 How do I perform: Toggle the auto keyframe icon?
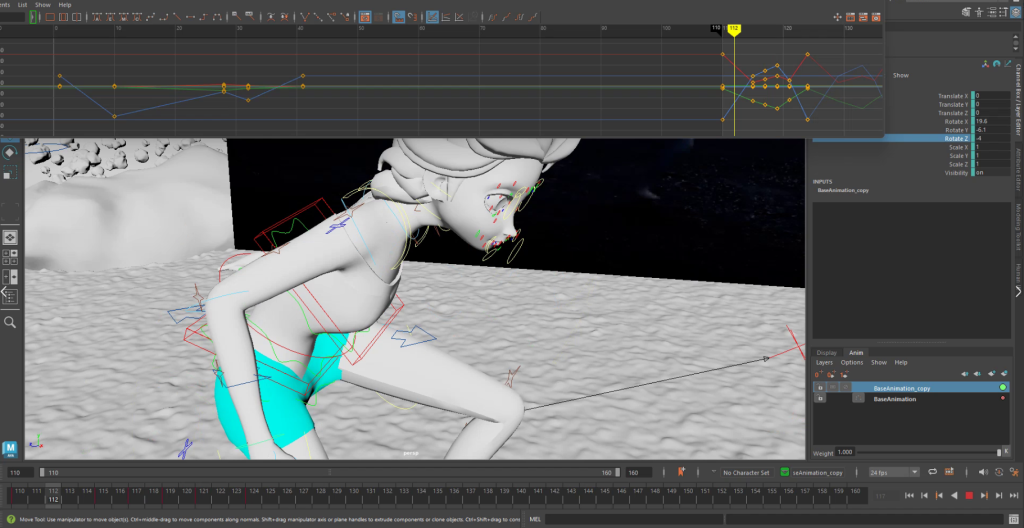pos(999,472)
